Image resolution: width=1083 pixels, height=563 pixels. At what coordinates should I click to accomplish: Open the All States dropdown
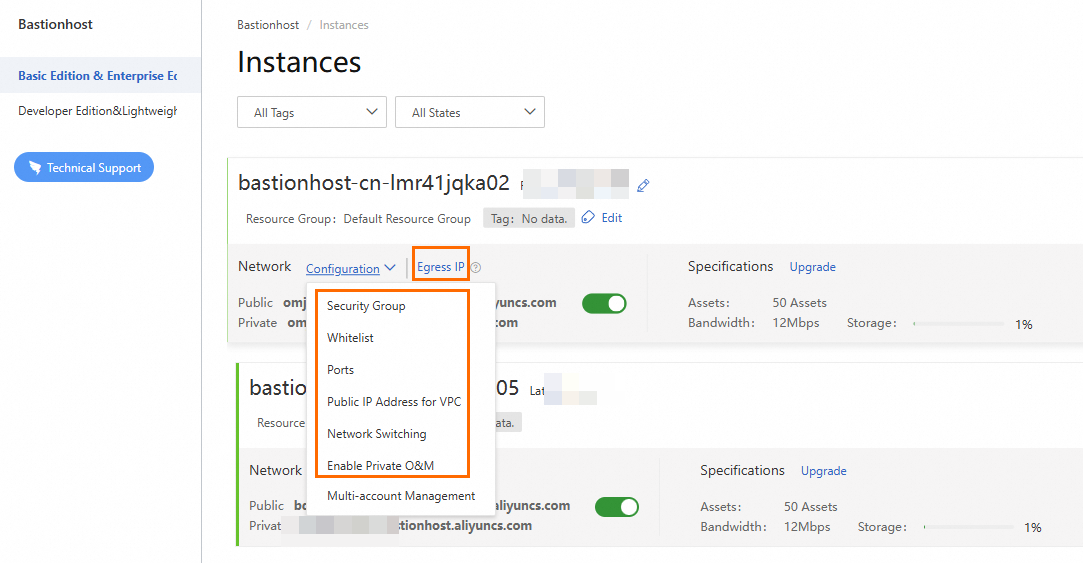click(470, 112)
